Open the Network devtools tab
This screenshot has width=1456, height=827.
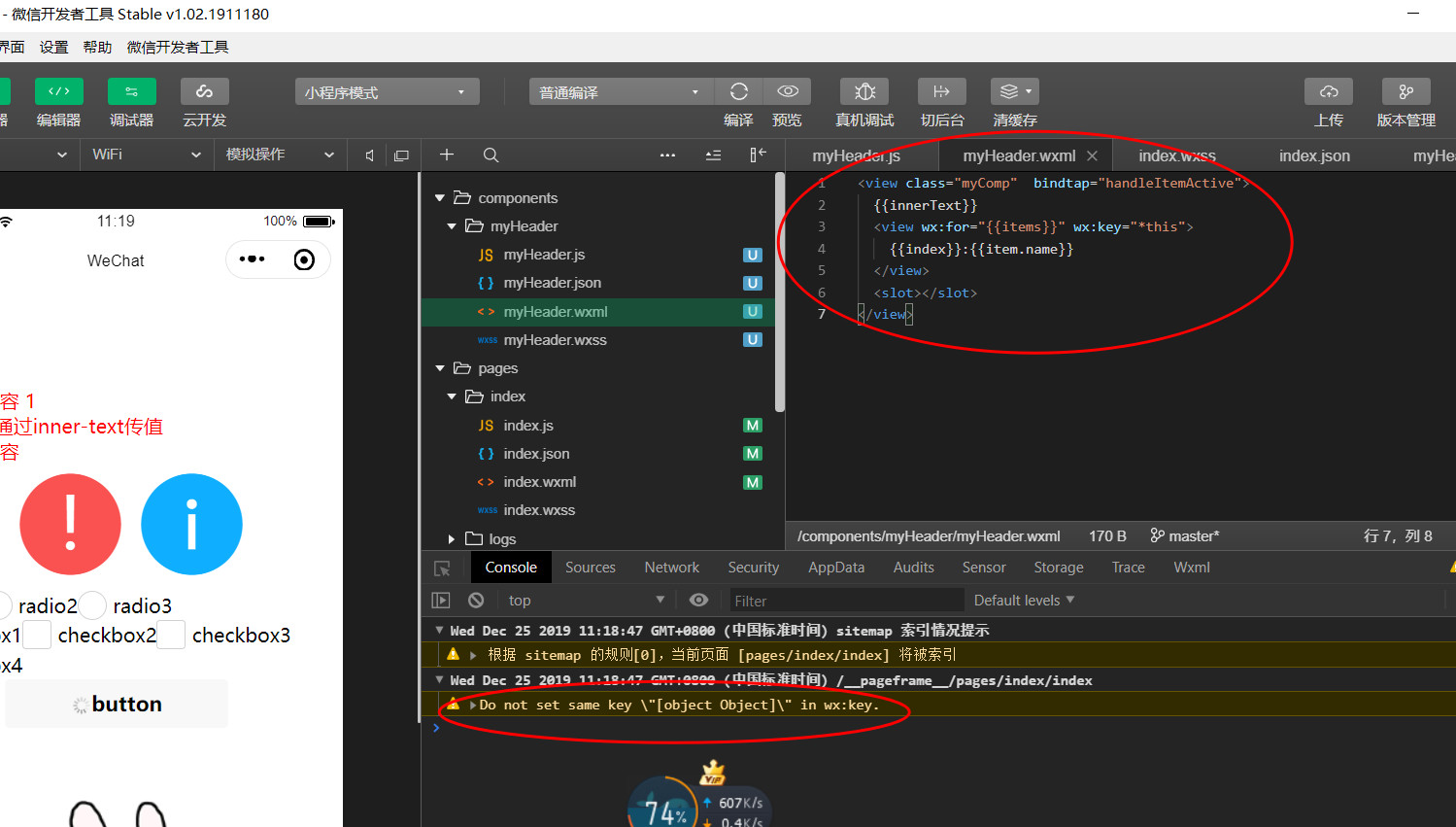[x=672, y=568]
